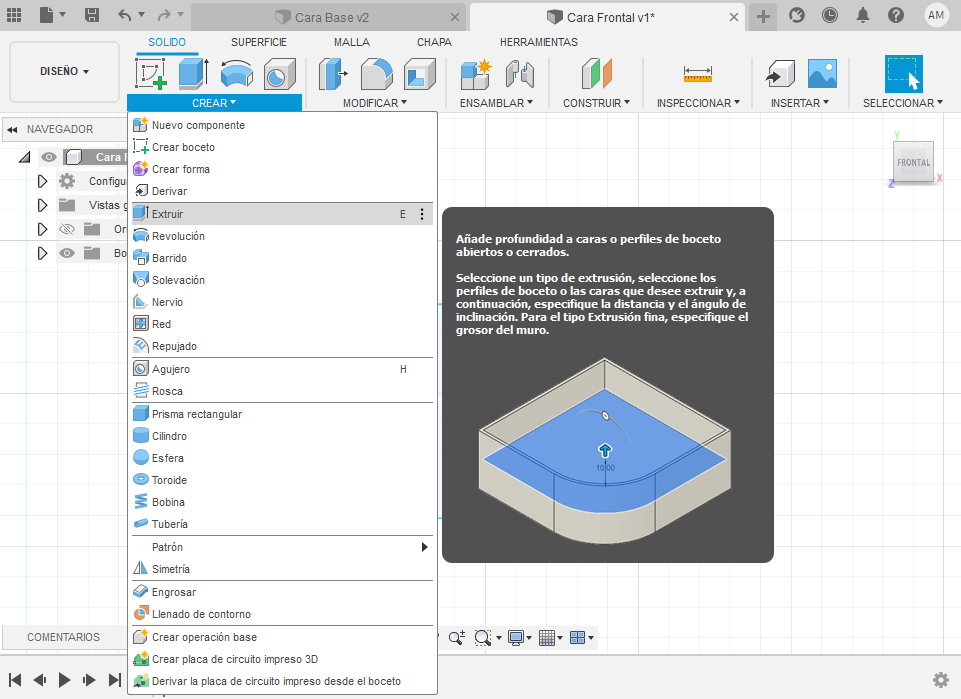Click the Shell toolbar icon

[x=420, y=74]
